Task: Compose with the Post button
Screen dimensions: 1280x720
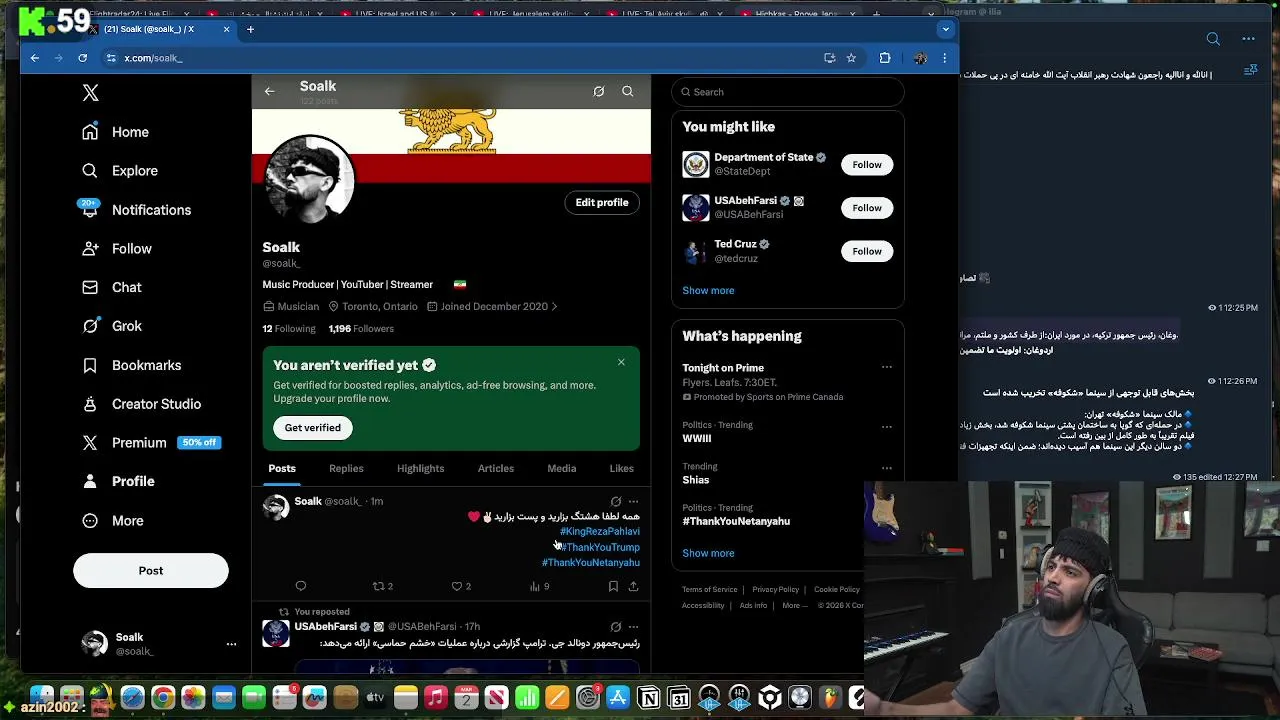Action: pyautogui.click(x=151, y=570)
